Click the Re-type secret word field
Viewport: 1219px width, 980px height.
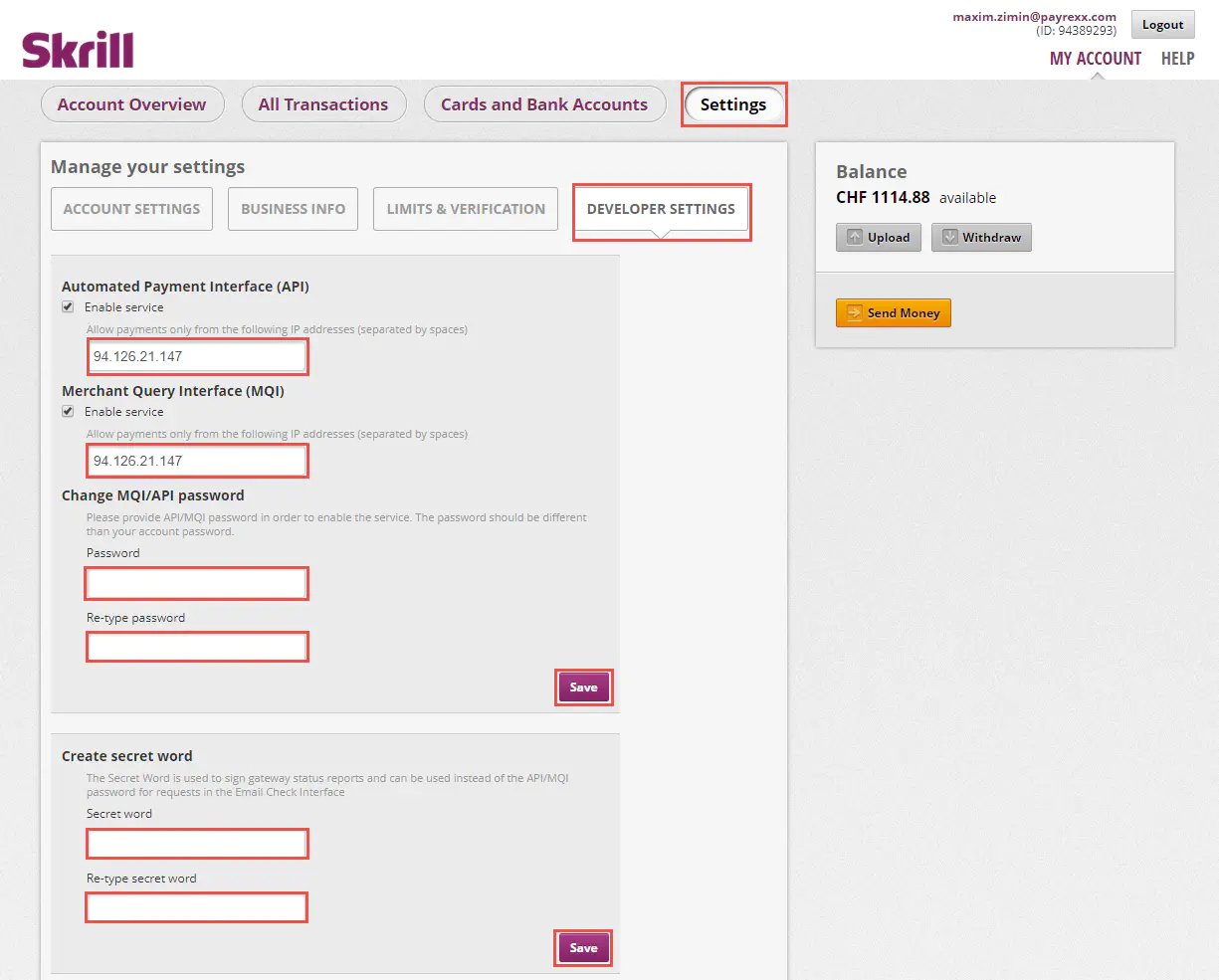(197, 907)
